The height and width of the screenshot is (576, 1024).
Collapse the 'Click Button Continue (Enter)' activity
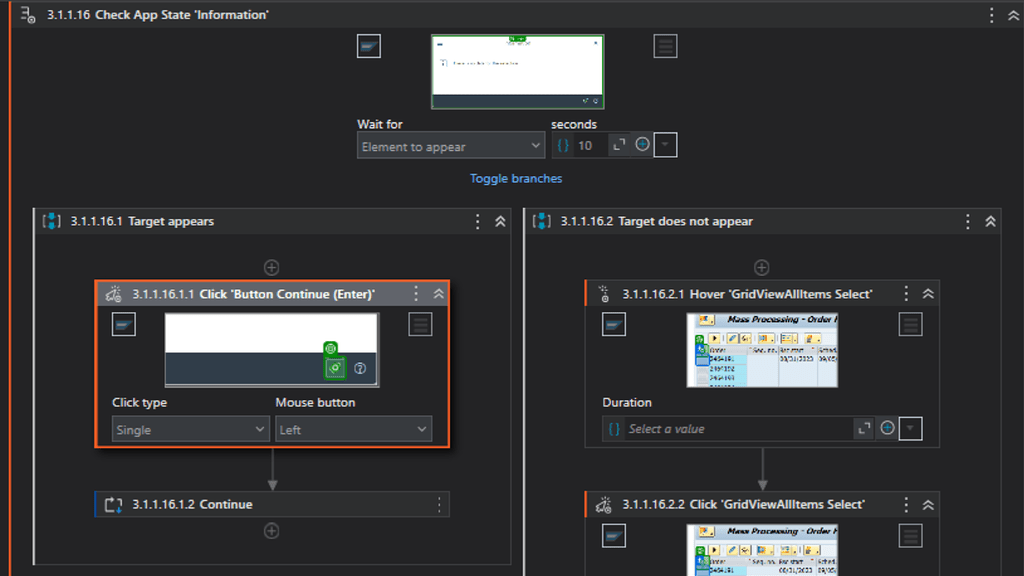point(438,293)
